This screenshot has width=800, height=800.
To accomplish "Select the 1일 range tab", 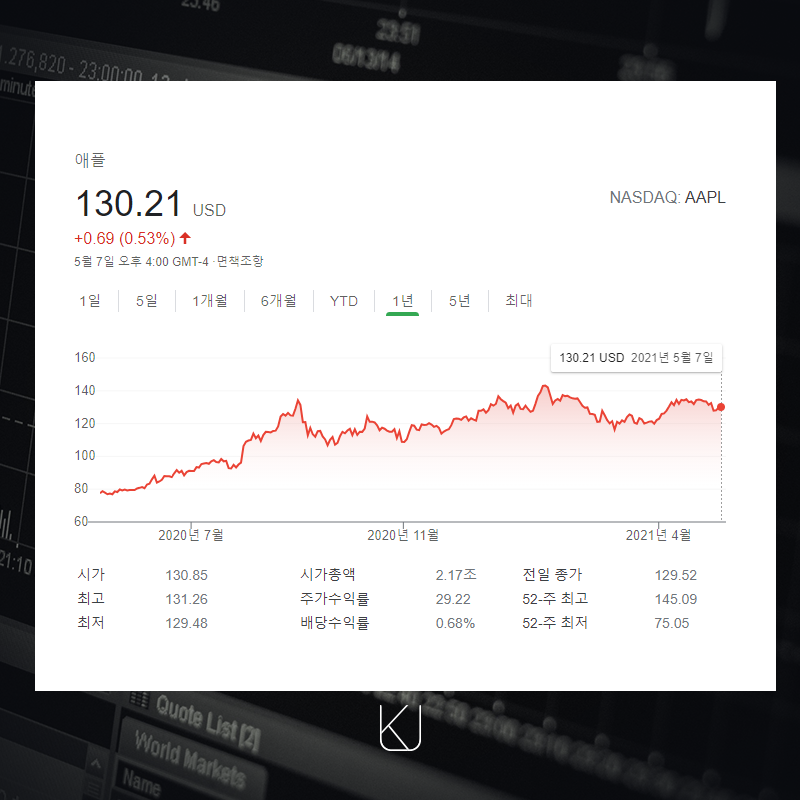I will pyautogui.click(x=90, y=301).
